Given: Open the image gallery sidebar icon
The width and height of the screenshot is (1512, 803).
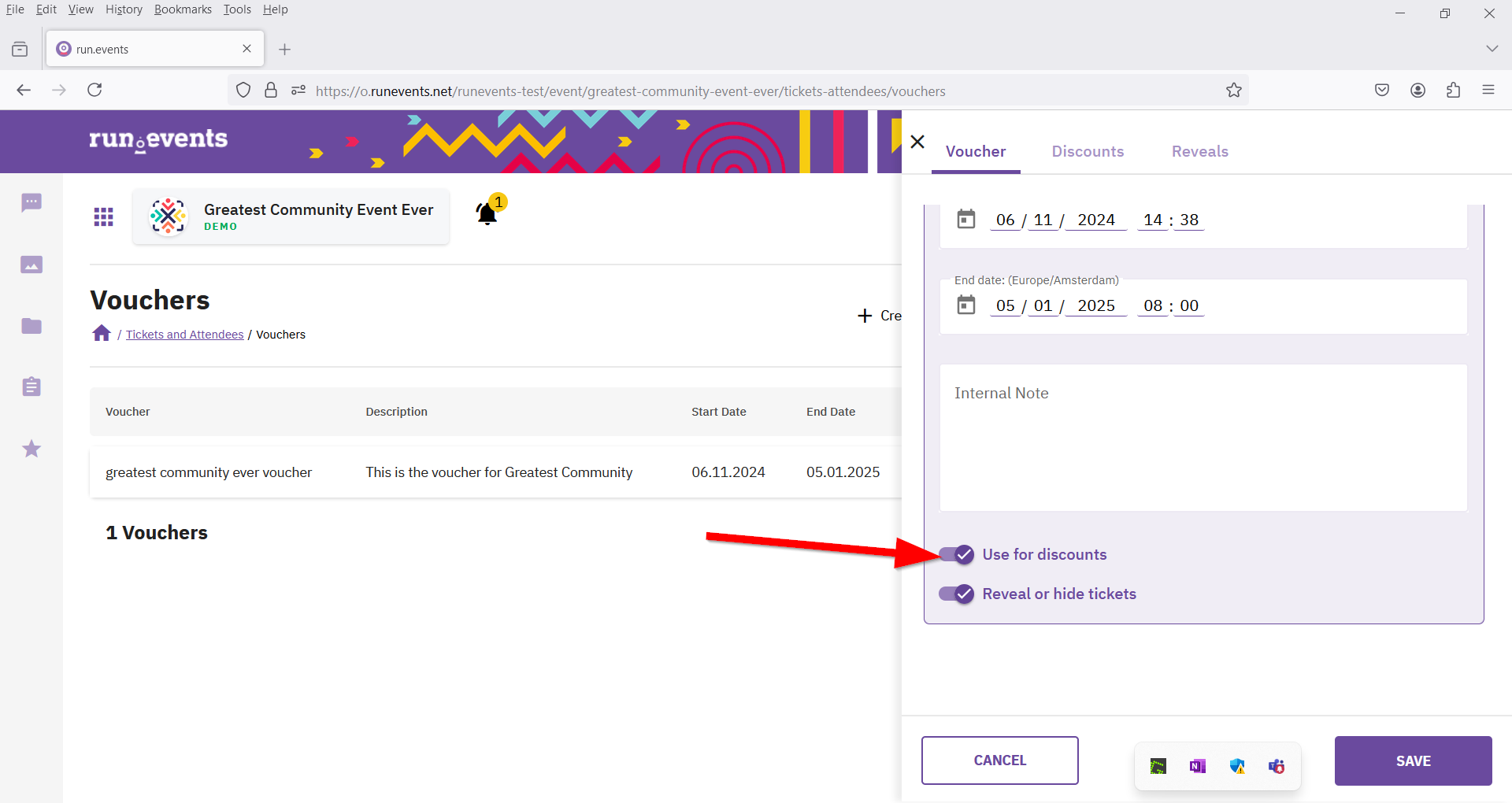Looking at the screenshot, I should pyautogui.click(x=31, y=265).
